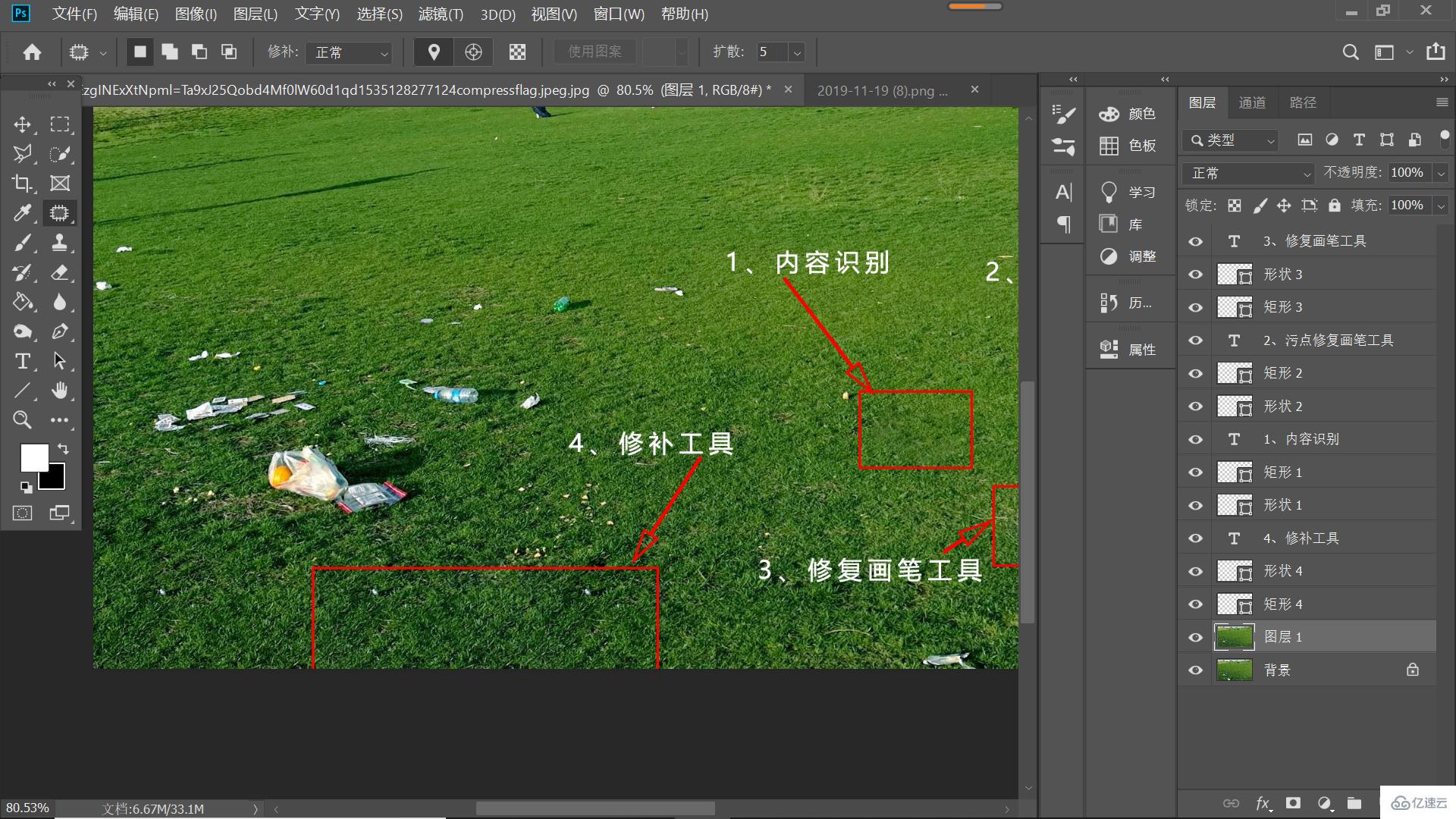
Task: Open the 图像(I) menu
Action: (x=196, y=14)
